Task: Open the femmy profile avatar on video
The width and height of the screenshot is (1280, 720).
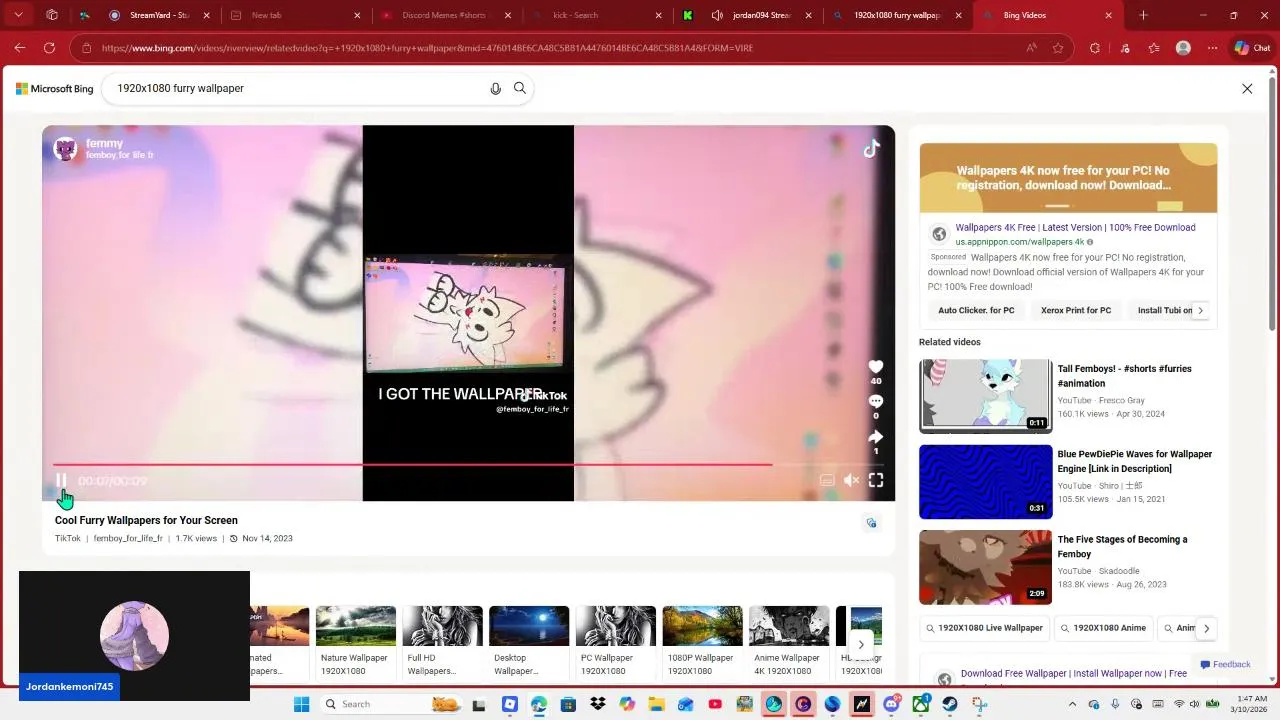Action: (66, 150)
